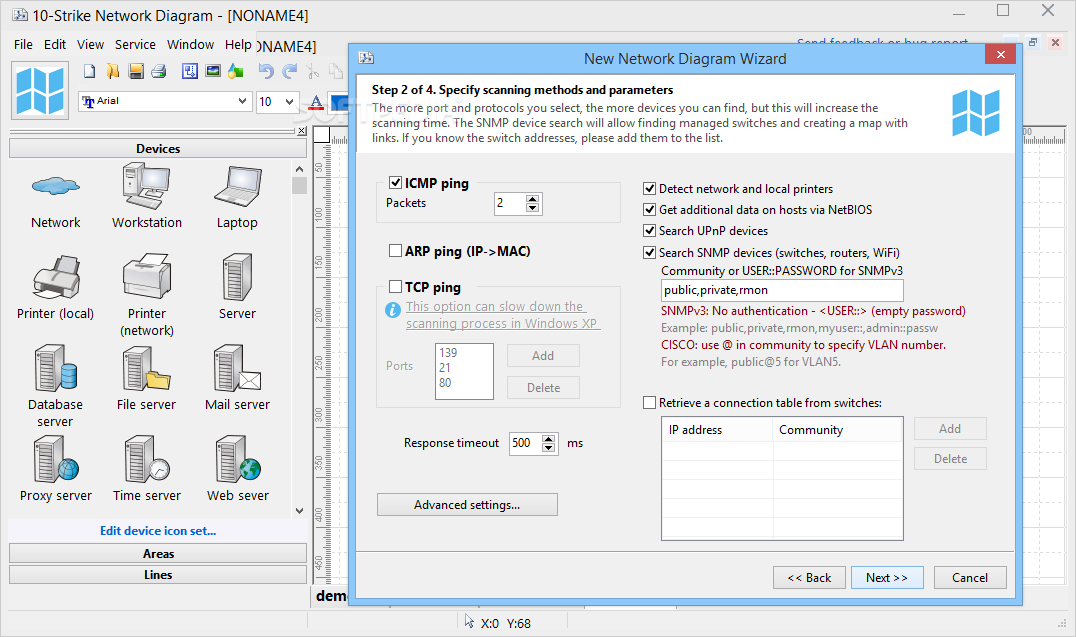1076x637 pixels.
Task: Decrease the ICMP Packets spinner value
Action: click(x=533, y=207)
